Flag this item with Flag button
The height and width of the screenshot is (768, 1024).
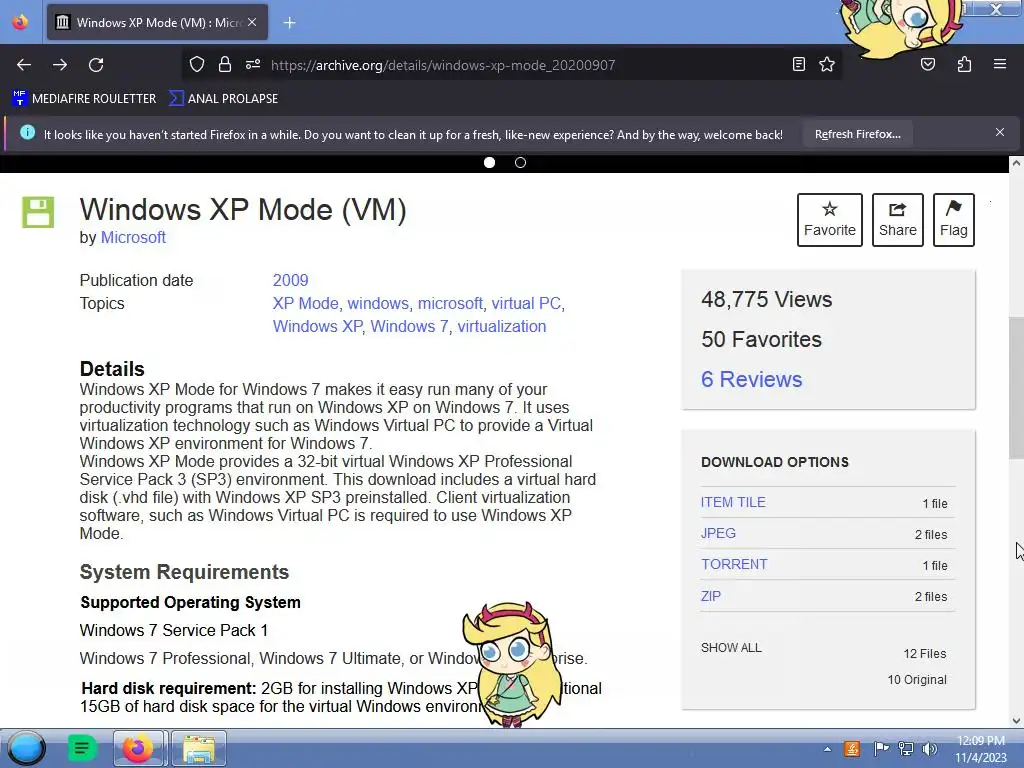coord(953,219)
